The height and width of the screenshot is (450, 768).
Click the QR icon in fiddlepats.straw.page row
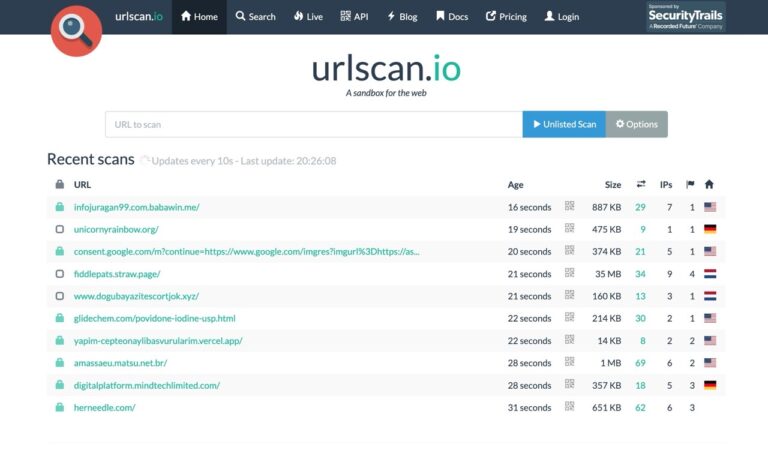[569, 272]
